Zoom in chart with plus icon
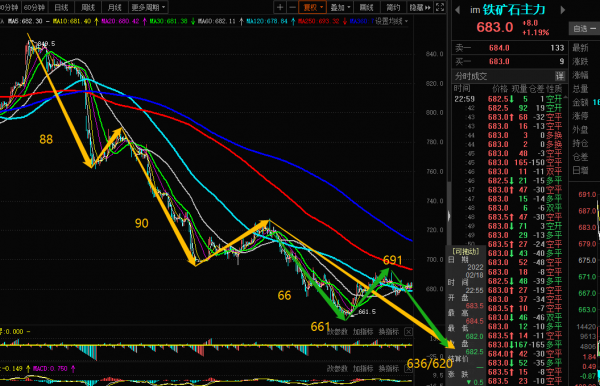This screenshot has width=600, height=386. click(x=280, y=7)
